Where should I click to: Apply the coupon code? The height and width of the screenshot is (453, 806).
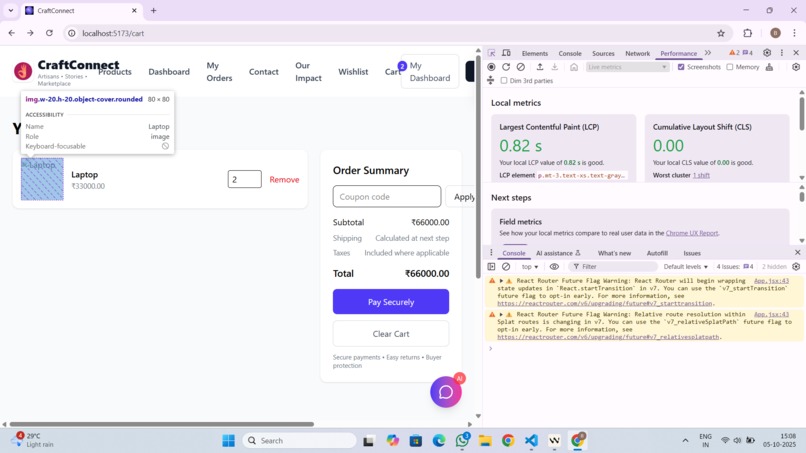[461, 196]
